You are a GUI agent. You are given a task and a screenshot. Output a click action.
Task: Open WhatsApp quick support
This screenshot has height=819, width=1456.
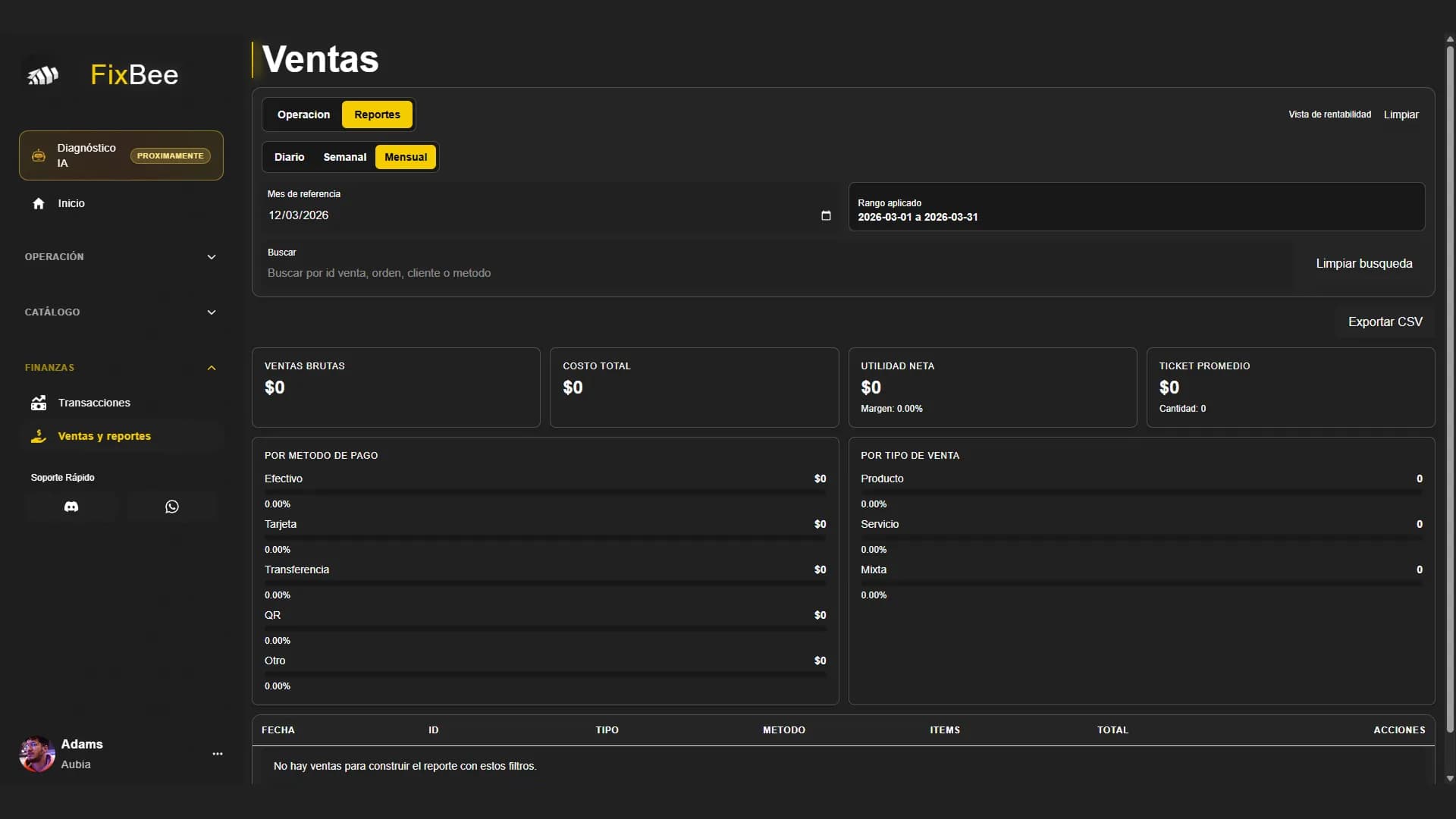[172, 507]
